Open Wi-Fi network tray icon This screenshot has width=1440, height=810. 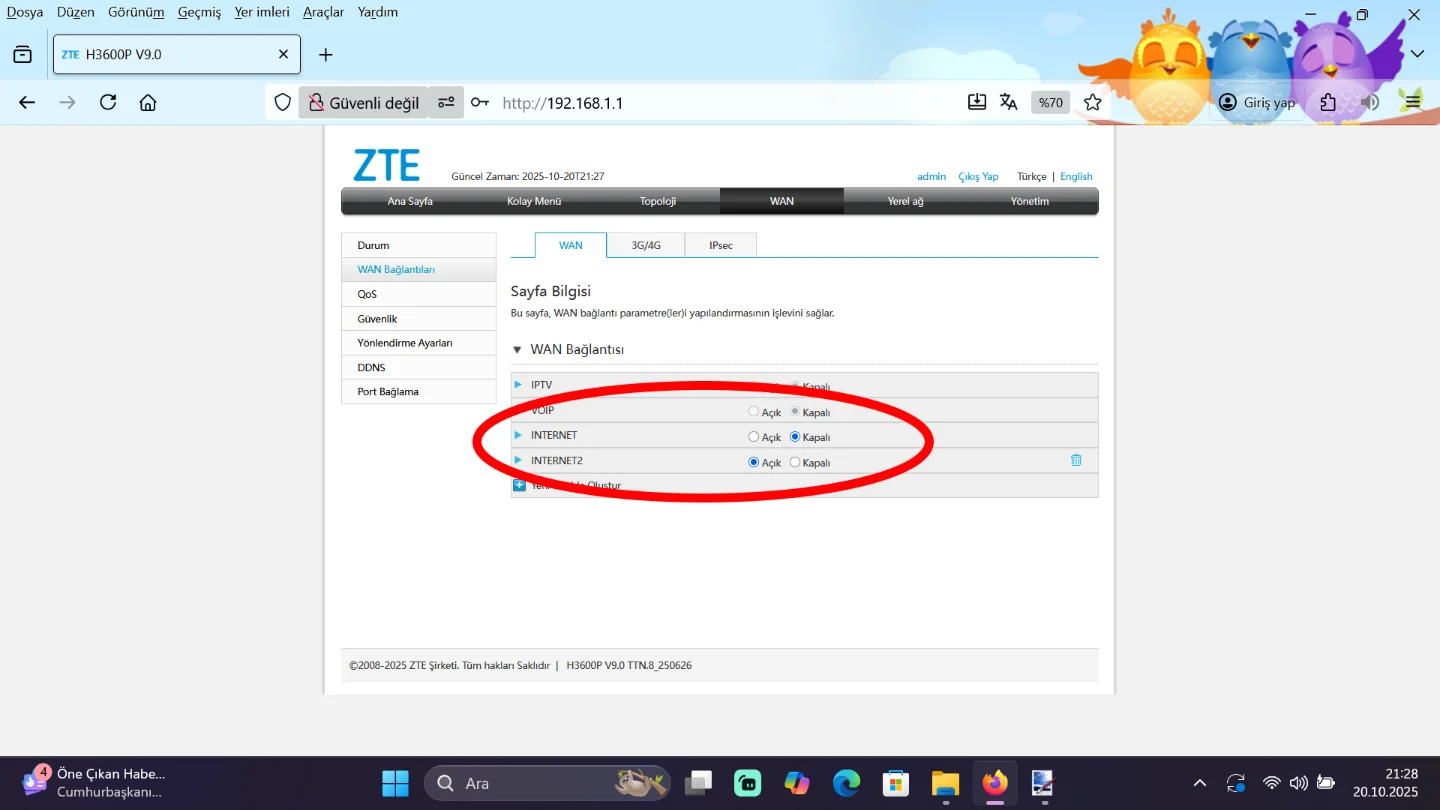click(x=1271, y=783)
